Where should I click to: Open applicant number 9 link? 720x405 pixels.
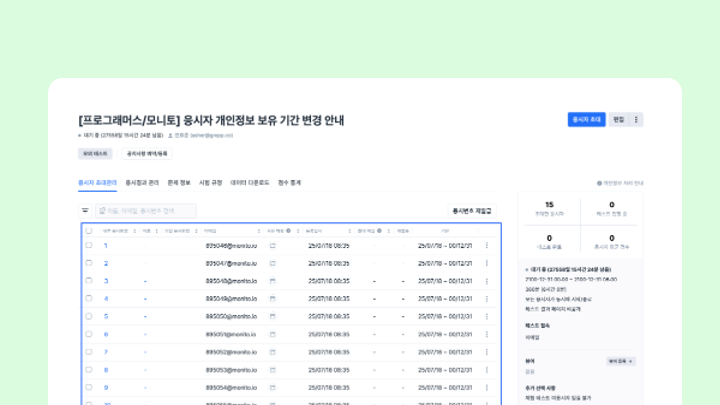(x=106, y=388)
